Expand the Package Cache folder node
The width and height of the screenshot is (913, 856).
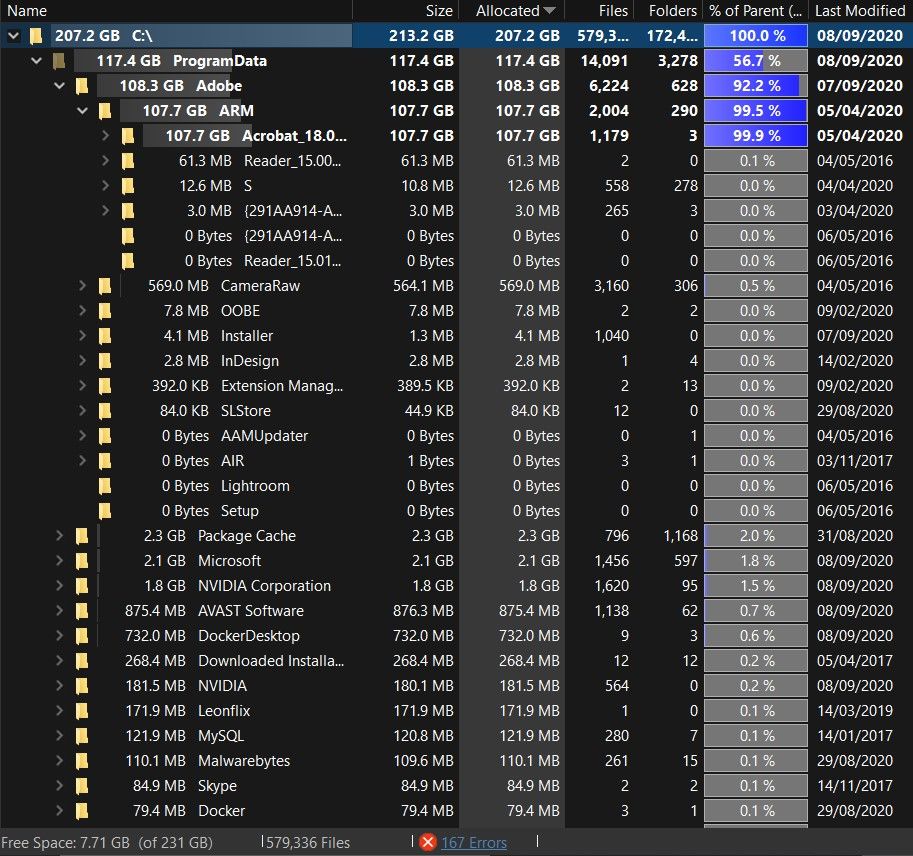59,536
